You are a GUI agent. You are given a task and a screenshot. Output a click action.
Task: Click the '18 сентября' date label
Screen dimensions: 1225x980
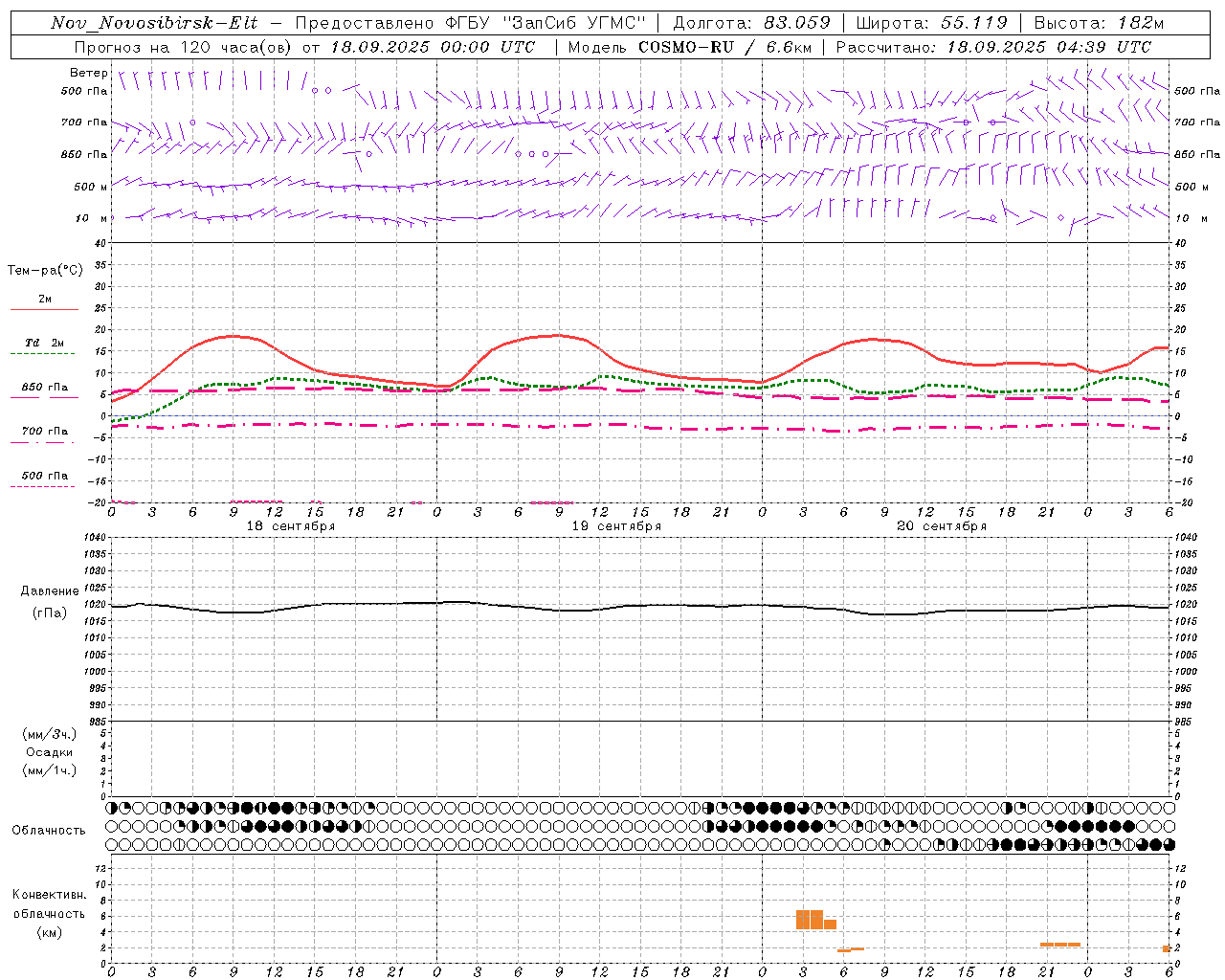point(291,526)
